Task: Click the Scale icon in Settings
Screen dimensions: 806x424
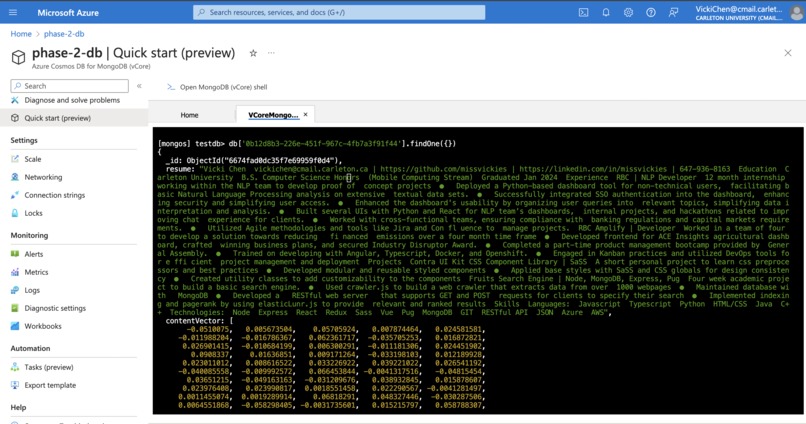Action: pyautogui.click(x=15, y=159)
